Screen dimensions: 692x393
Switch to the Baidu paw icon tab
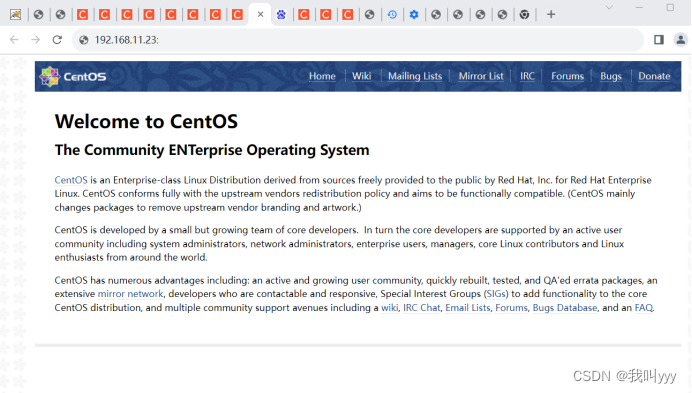pyautogui.click(x=281, y=15)
